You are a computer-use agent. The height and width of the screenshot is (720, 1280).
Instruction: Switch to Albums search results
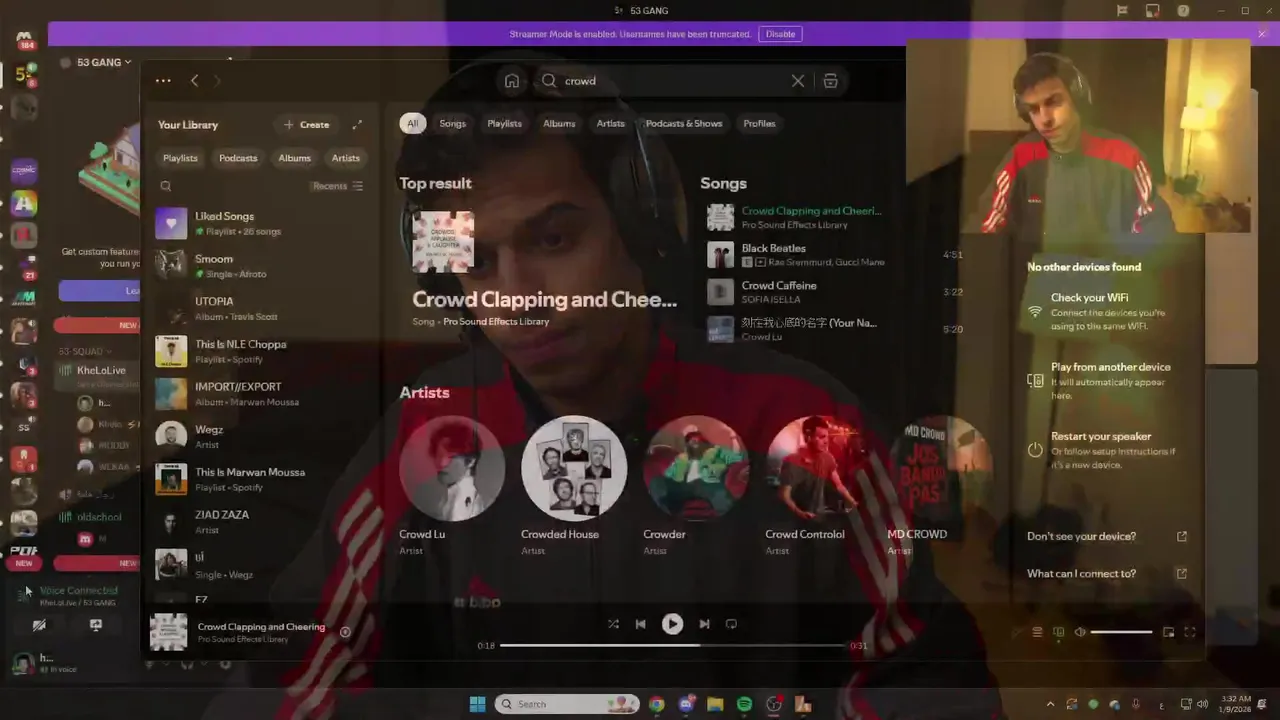(559, 124)
